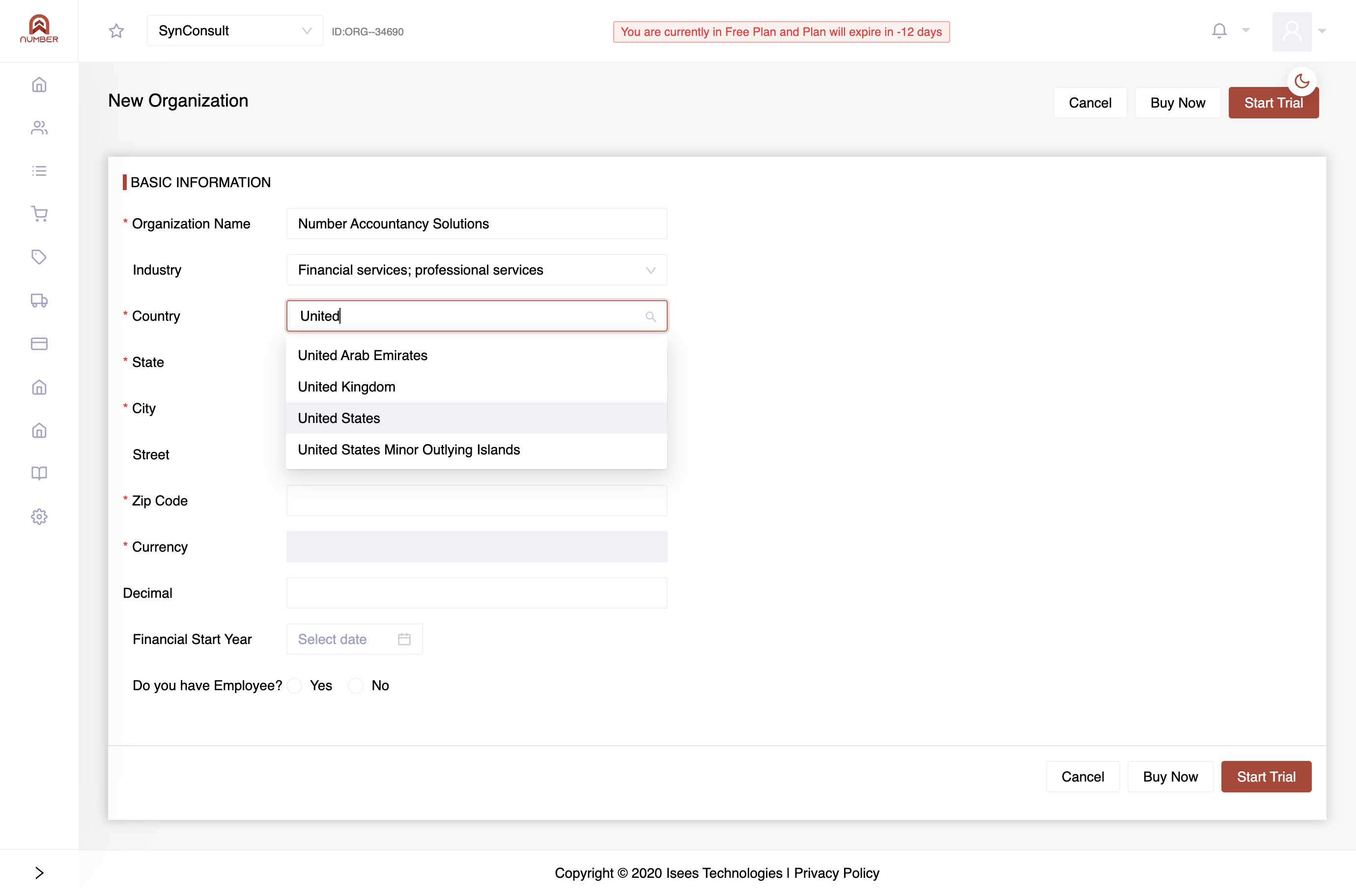Open the tag icon in sidebar
The width and height of the screenshot is (1356, 896).
[39, 257]
